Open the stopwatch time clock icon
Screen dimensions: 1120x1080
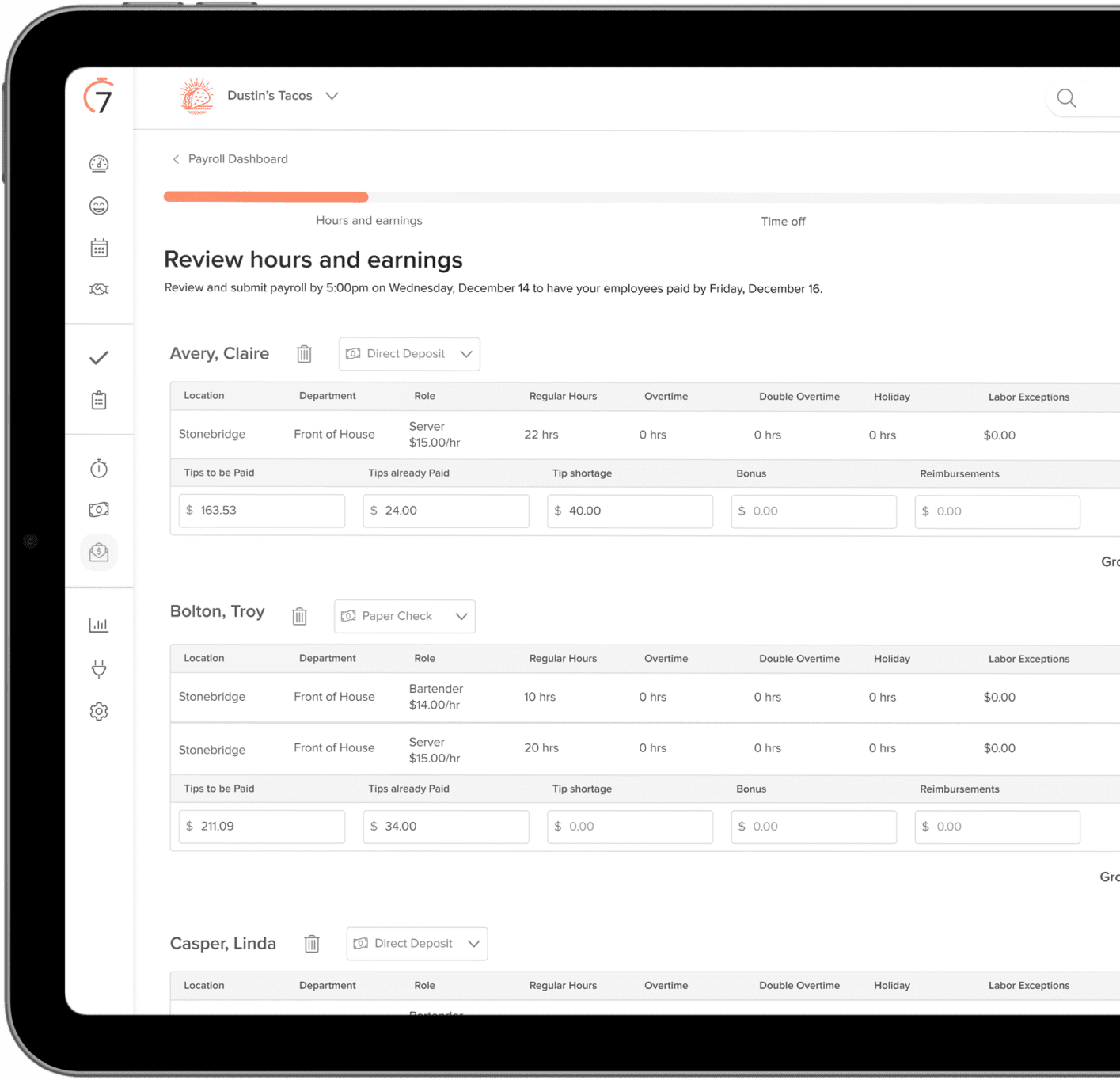(99, 468)
